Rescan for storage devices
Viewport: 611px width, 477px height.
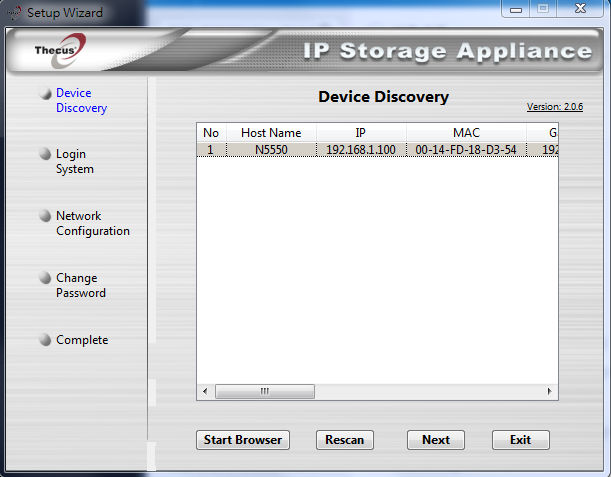pyautogui.click(x=345, y=440)
